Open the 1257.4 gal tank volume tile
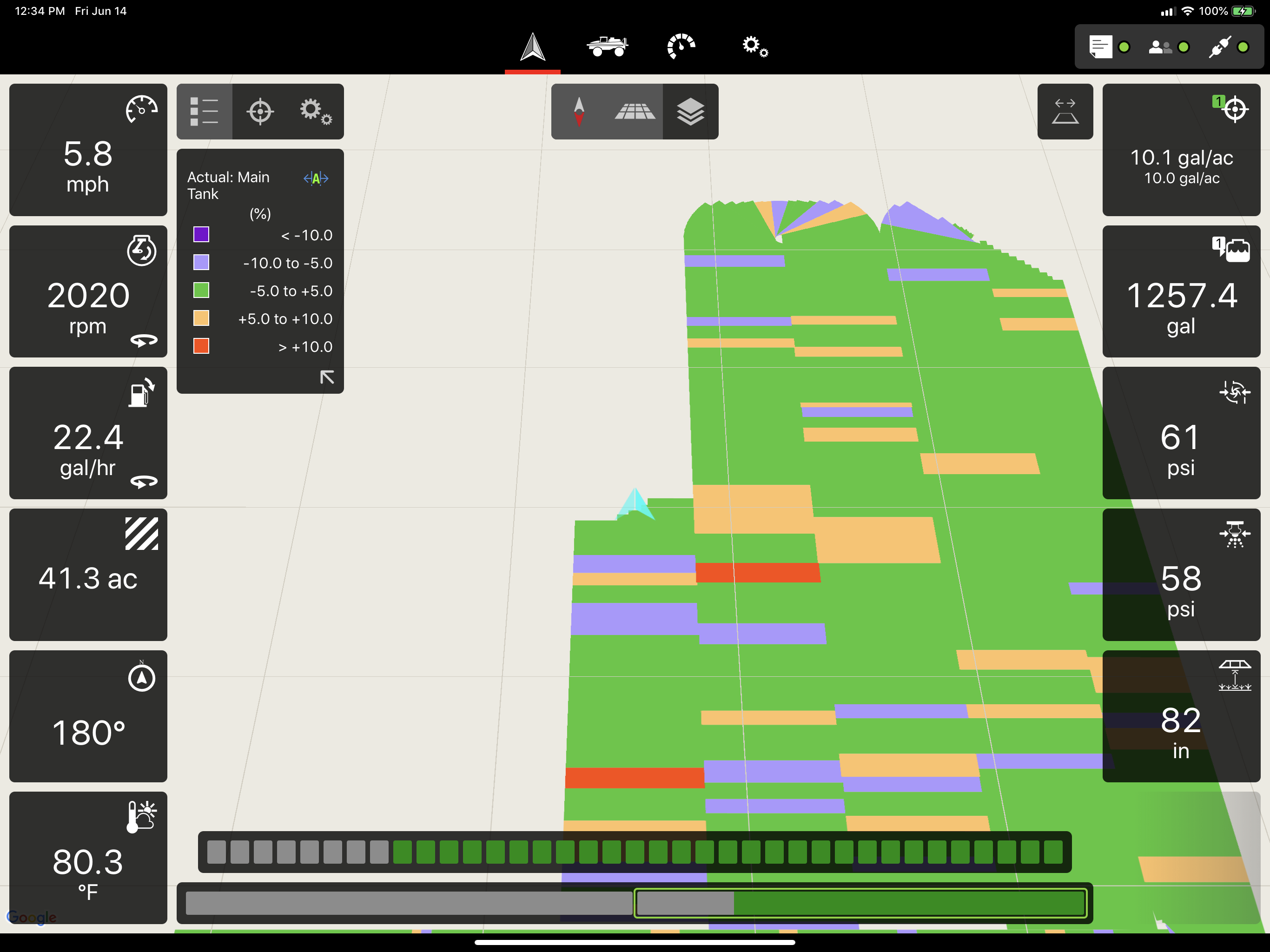Image resolution: width=1270 pixels, height=952 pixels. 1181,291
